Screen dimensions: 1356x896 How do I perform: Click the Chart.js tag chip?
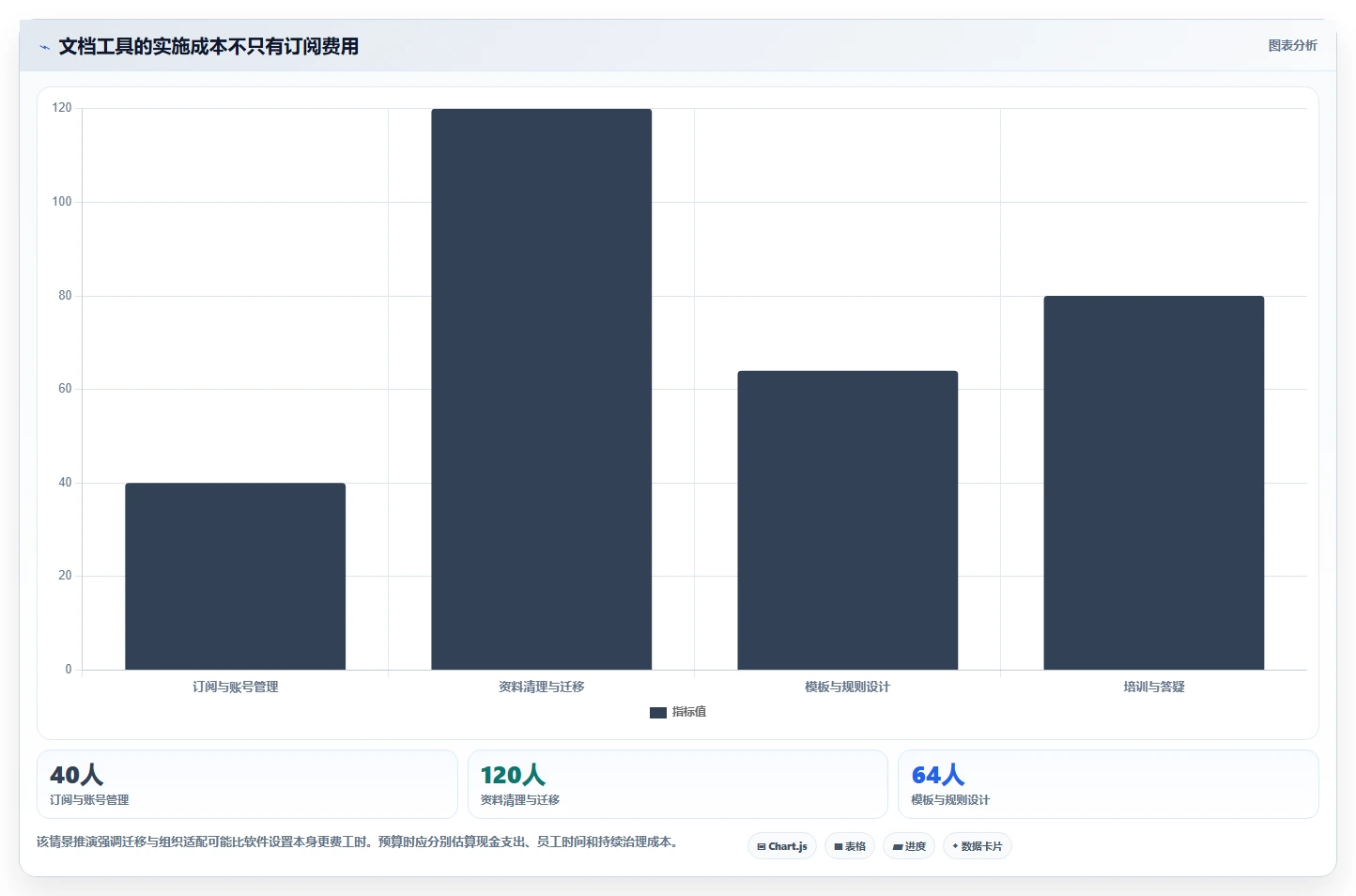[x=782, y=846]
